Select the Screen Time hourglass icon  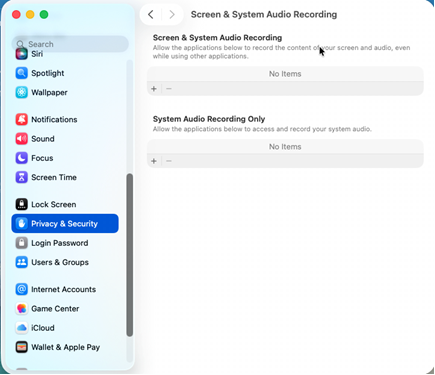tap(22, 177)
